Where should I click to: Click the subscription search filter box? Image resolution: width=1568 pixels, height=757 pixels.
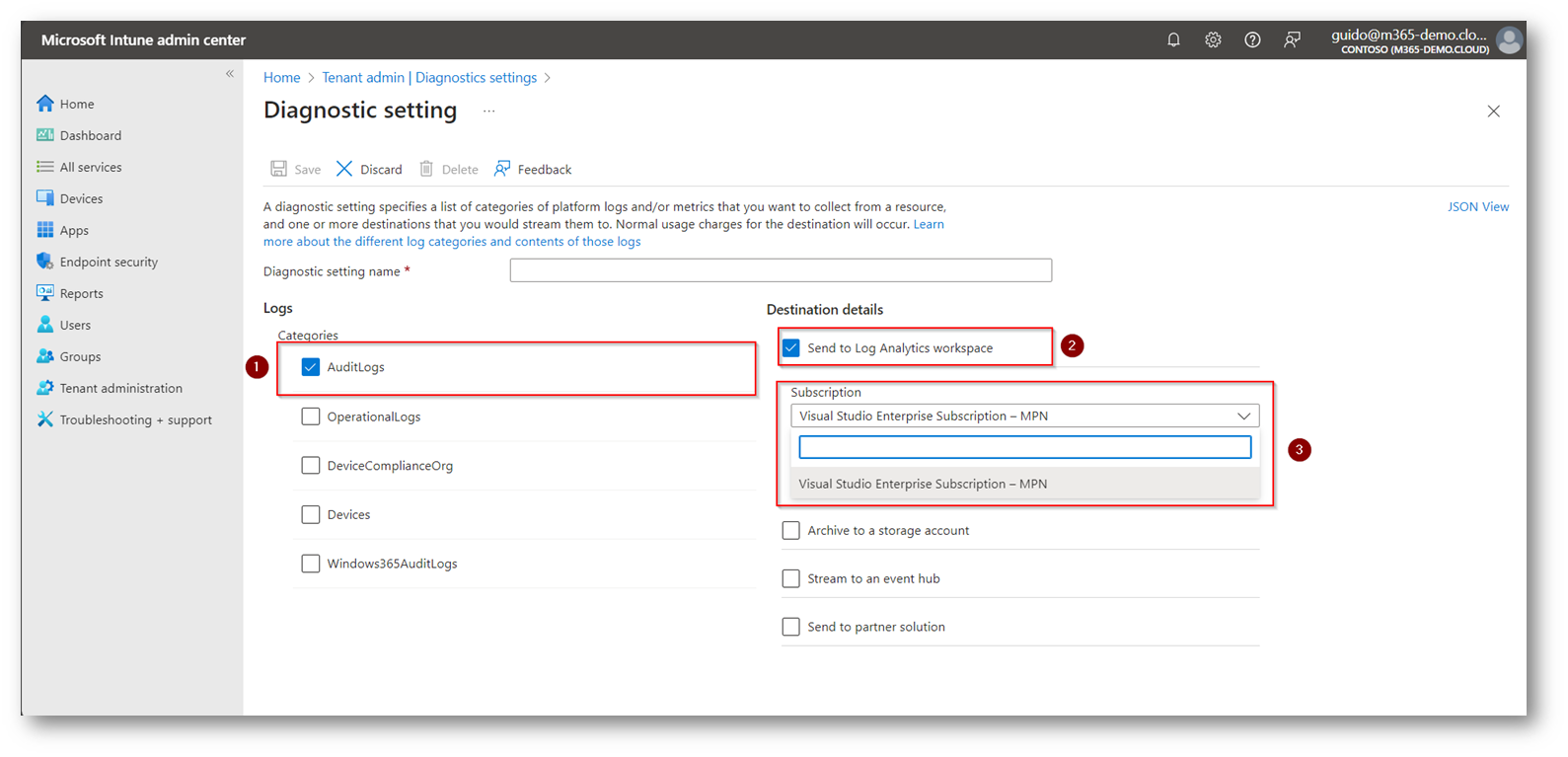[x=1024, y=447]
